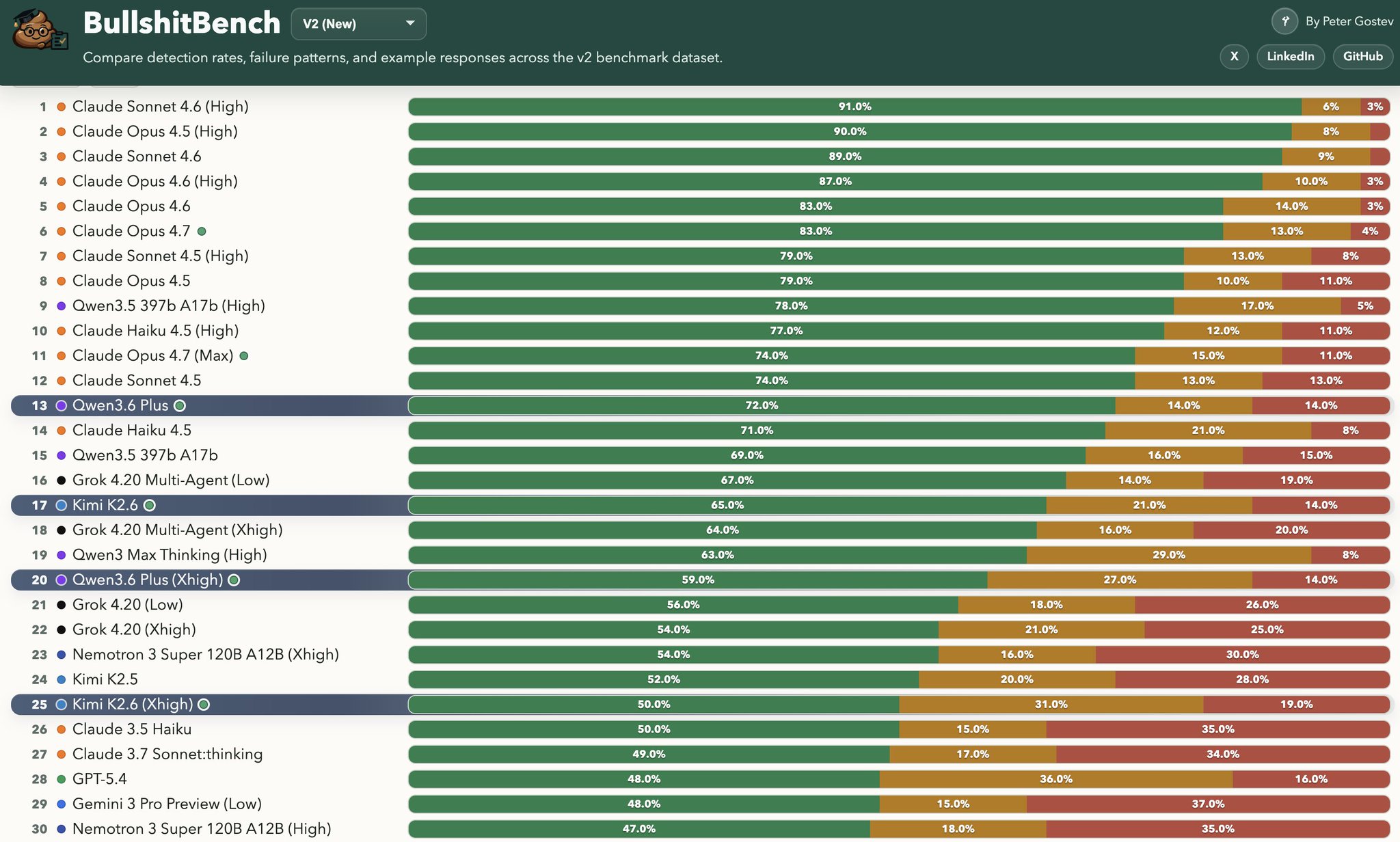This screenshot has width=1400, height=842.
Task: Select the Grok 4.20 Multi-Agent (Xhigh) model name
Action: pos(178,530)
